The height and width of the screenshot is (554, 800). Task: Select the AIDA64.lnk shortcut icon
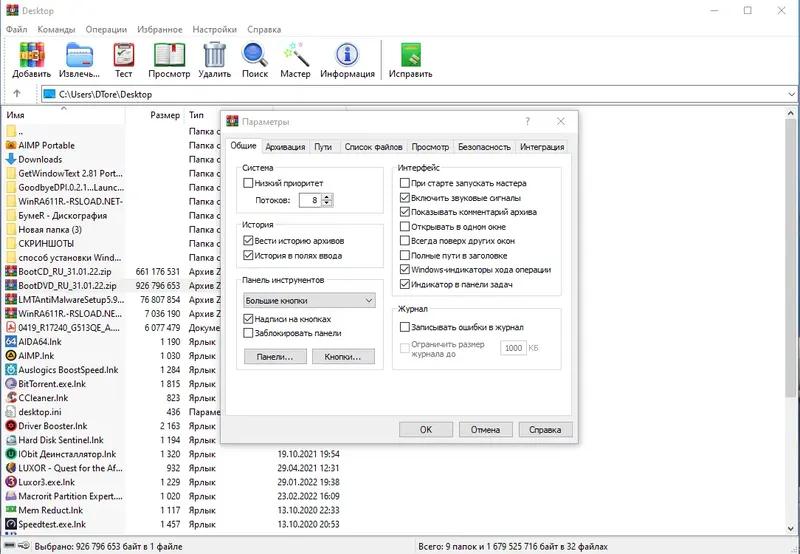coord(11,342)
